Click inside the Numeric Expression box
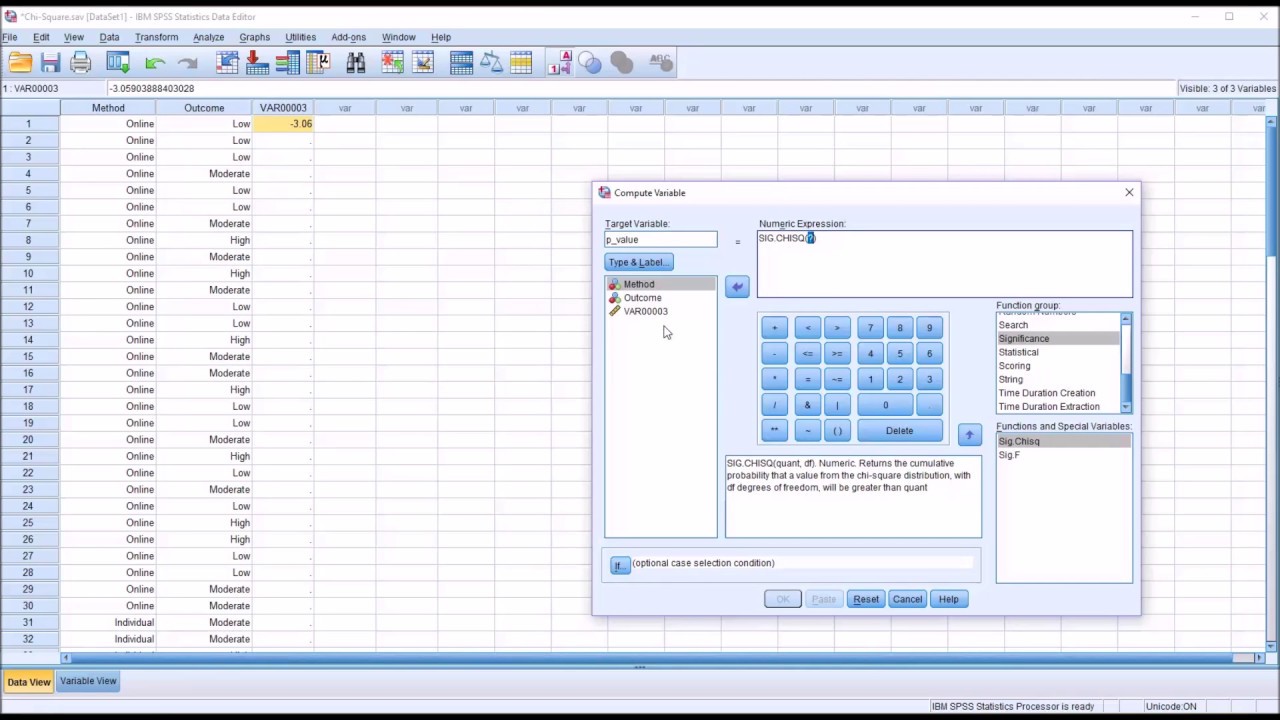Viewport: 1280px width, 720px height. 945,264
